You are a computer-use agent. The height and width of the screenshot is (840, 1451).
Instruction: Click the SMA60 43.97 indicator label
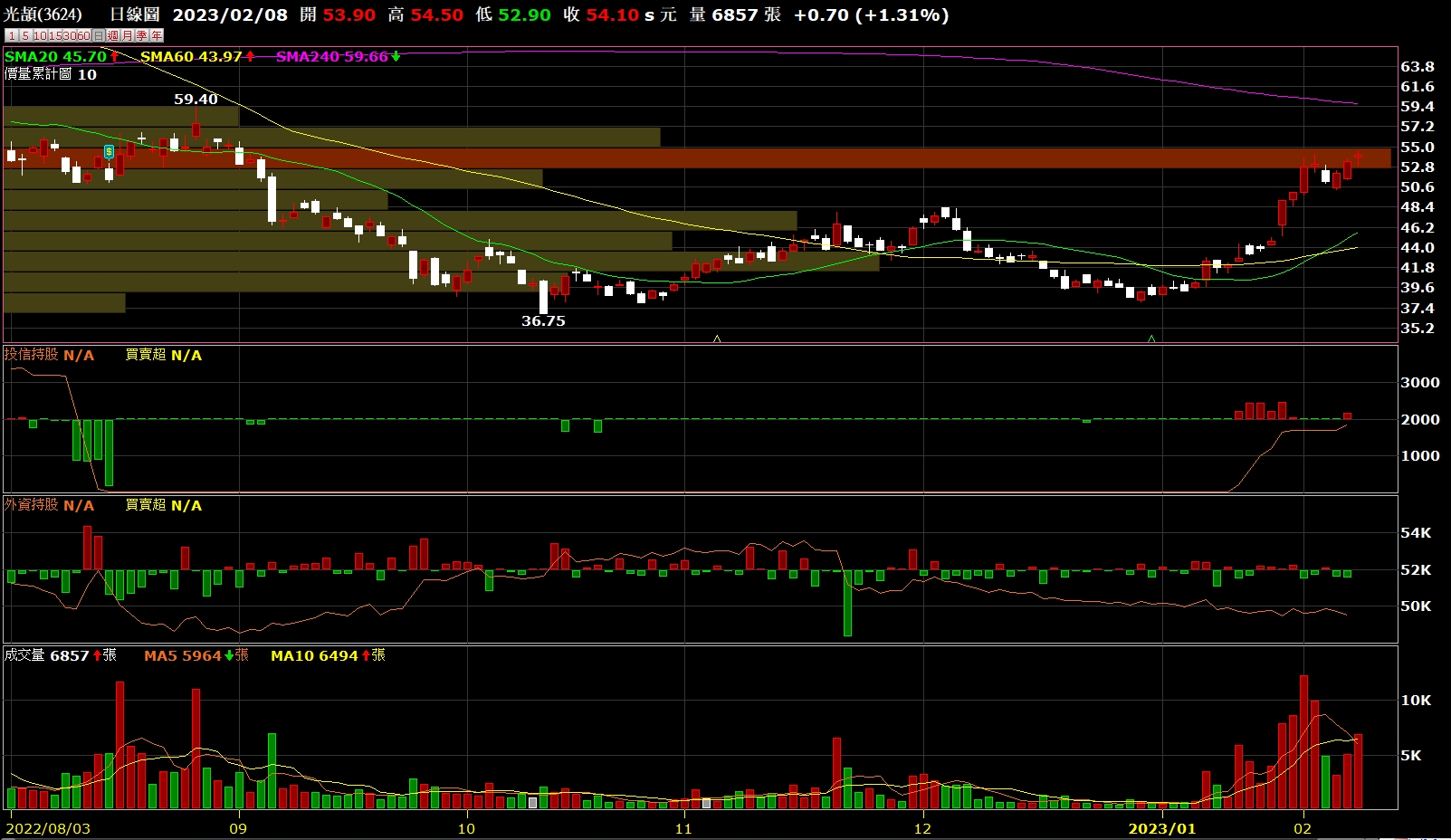191,56
